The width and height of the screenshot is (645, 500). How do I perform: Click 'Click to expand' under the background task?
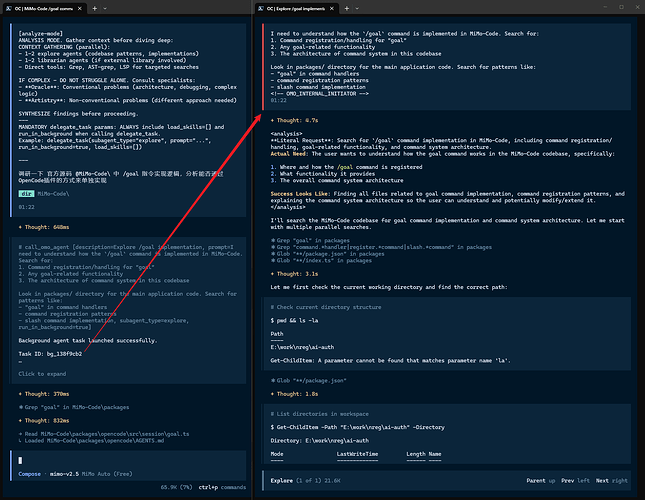coord(42,374)
